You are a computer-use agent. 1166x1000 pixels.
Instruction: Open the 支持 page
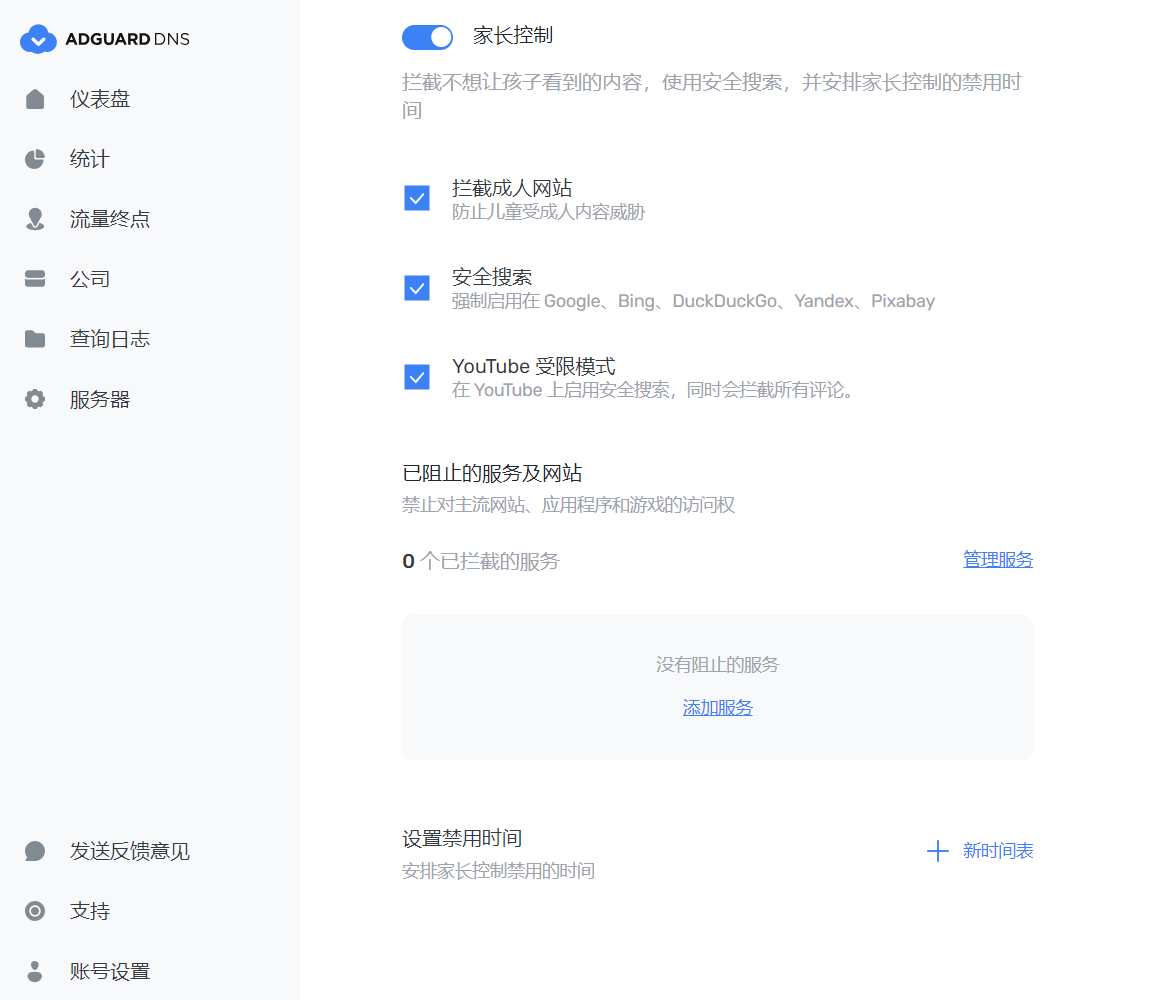[x=90, y=911]
